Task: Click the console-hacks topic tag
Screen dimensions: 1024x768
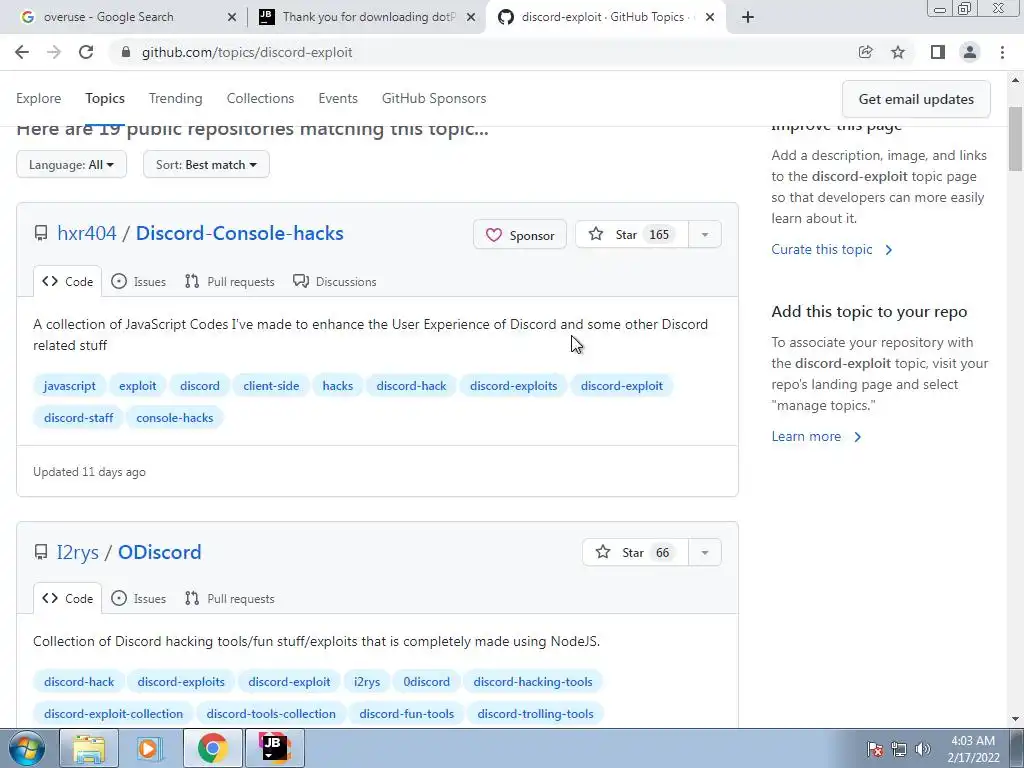Action: pos(174,418)
